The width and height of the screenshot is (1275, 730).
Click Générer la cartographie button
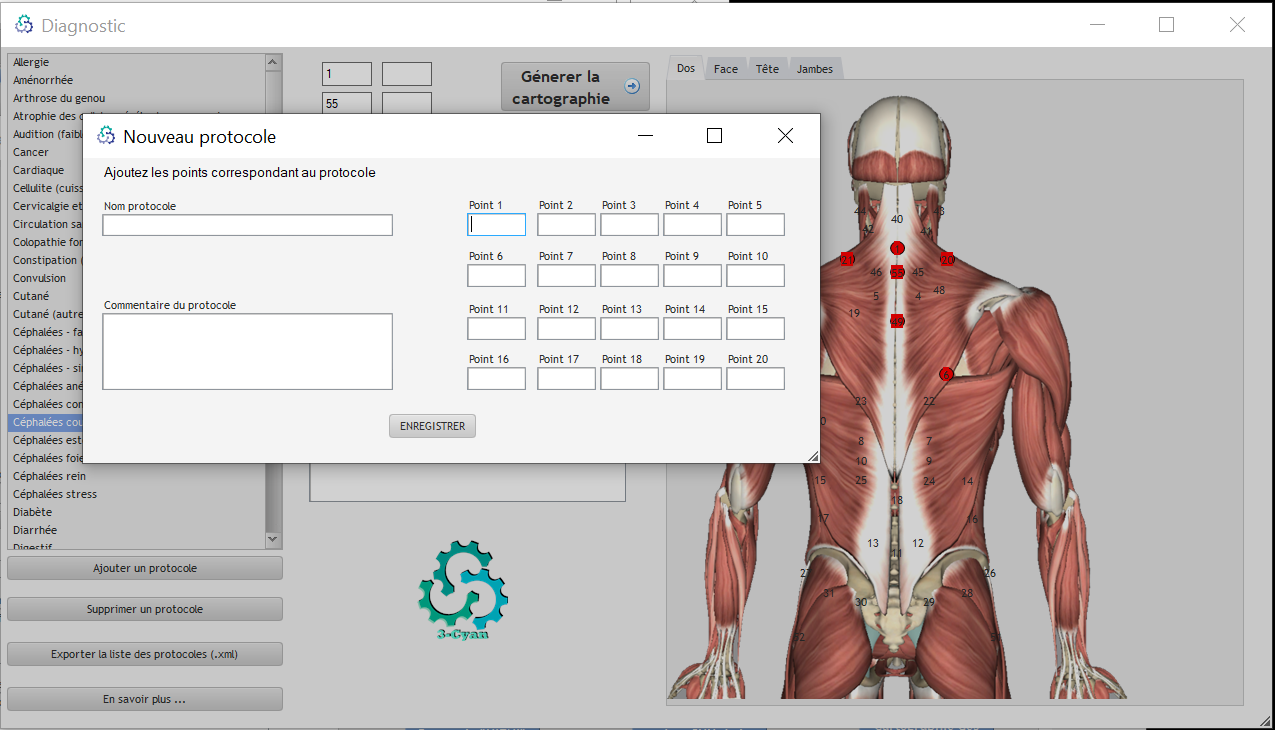pos(575,87)
